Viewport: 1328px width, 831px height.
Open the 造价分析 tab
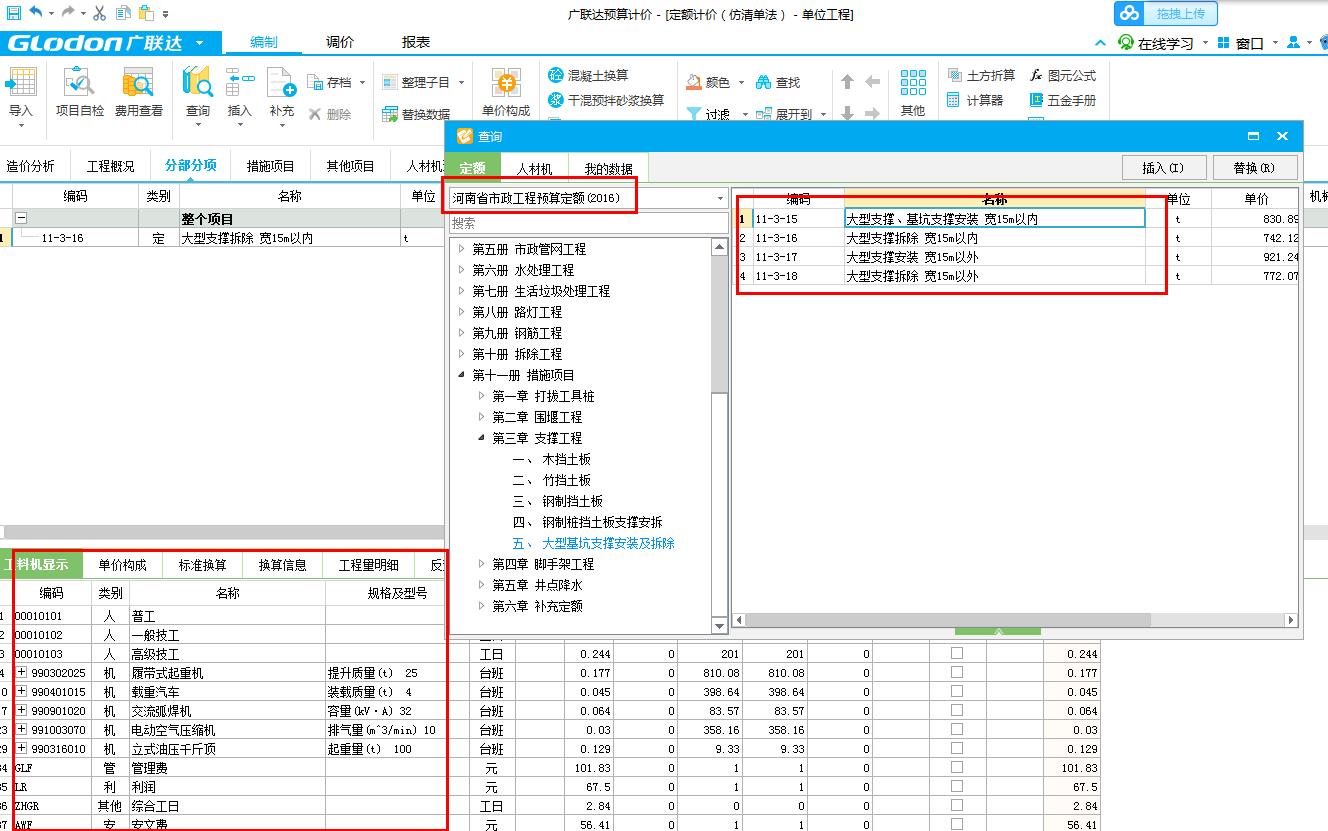coord(31,166)
